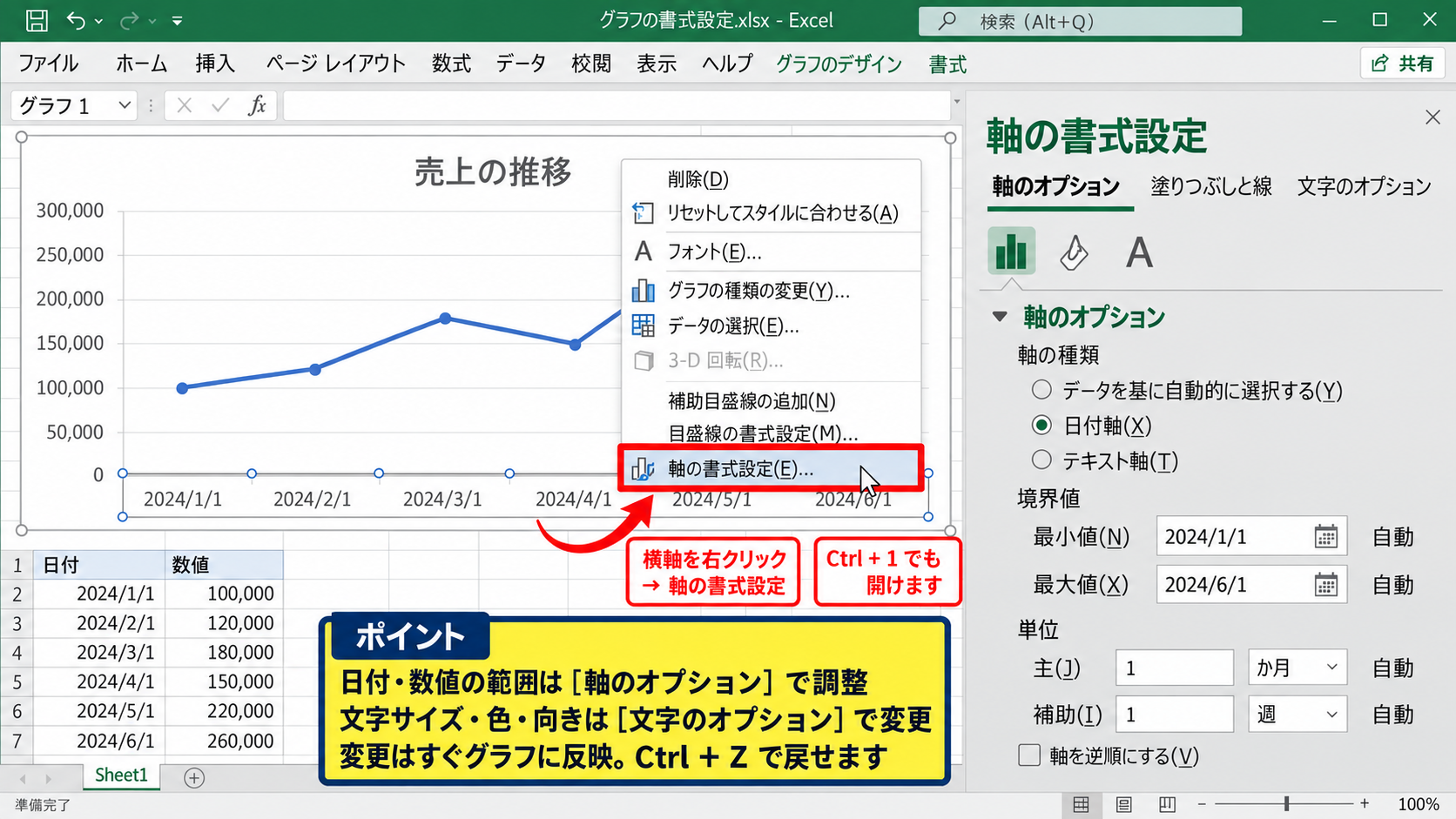Choose リセットしてスタイルに合わせる menu item
Image resolution: width=1456 pixels, height=819 pixels.
pos(771,213)
